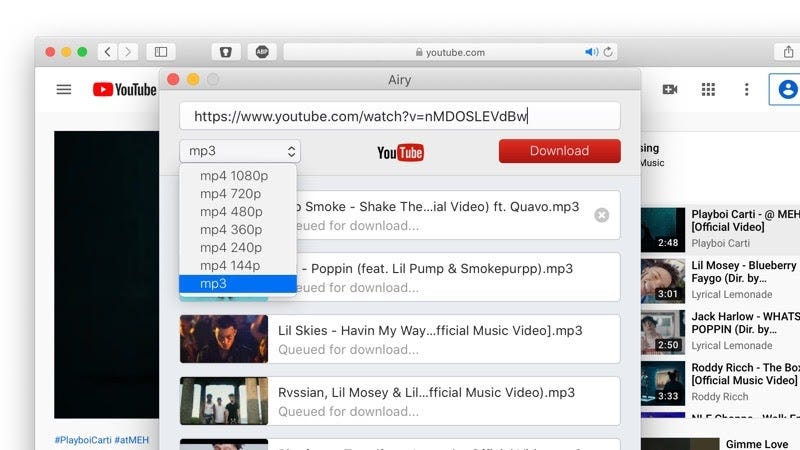Open the ABP adblock extension icon
800x450 pixels.
(262, 52)
